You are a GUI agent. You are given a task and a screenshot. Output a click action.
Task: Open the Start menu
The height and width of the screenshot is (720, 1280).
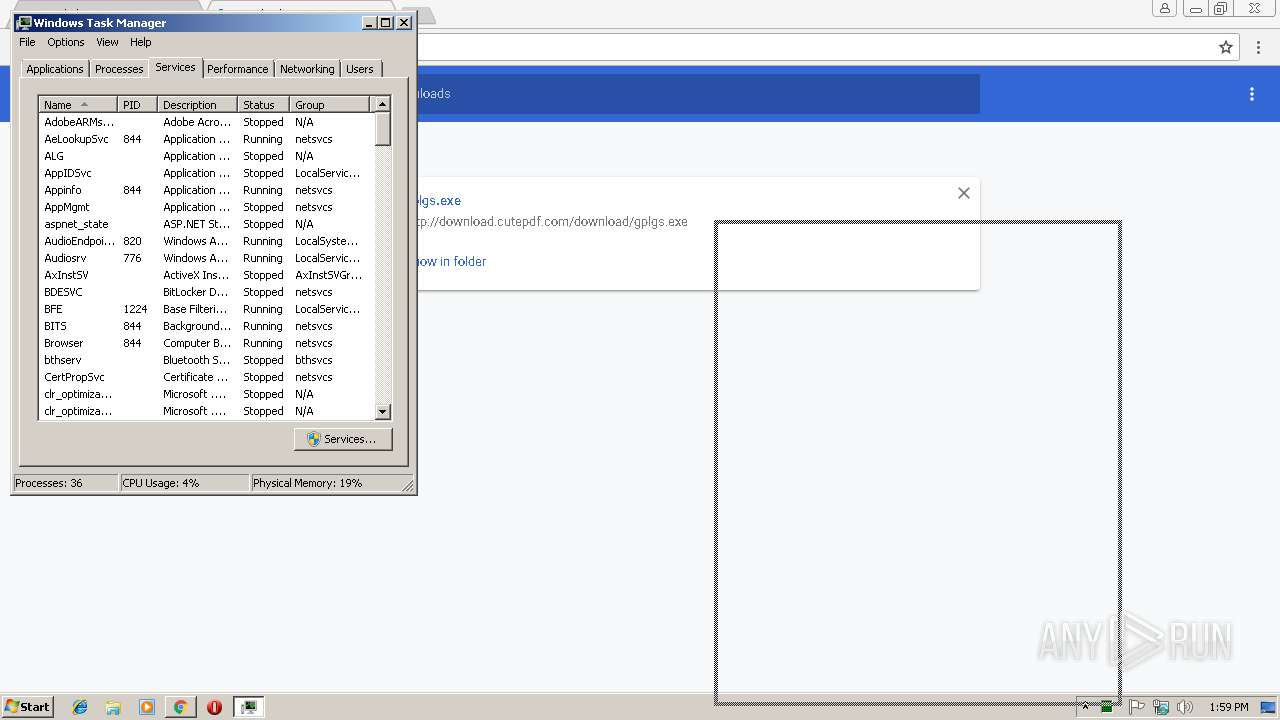[27, 707]
